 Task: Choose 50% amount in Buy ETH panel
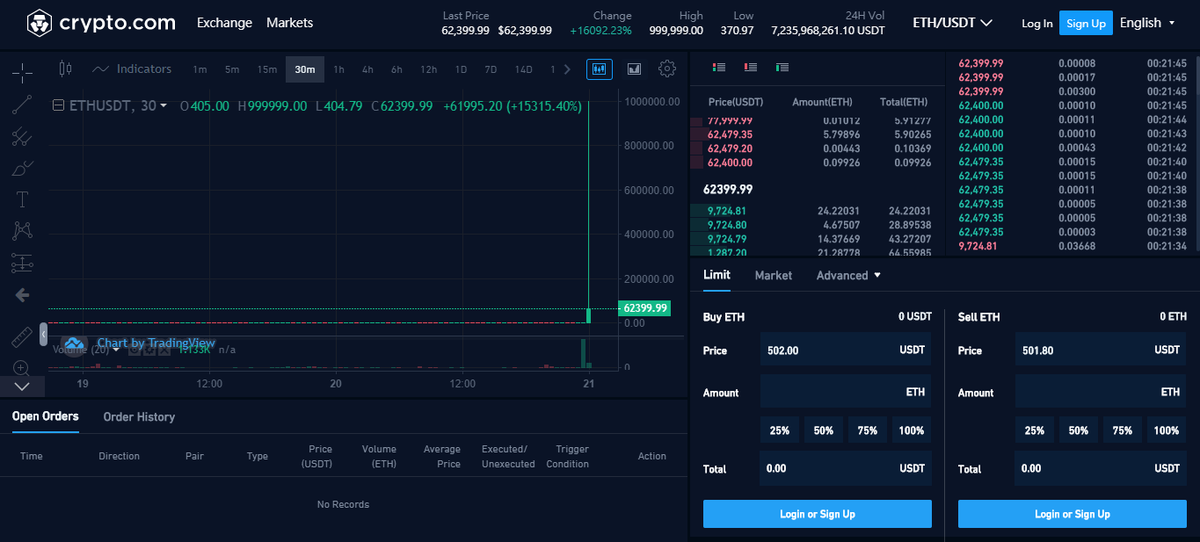click(823, 431)
